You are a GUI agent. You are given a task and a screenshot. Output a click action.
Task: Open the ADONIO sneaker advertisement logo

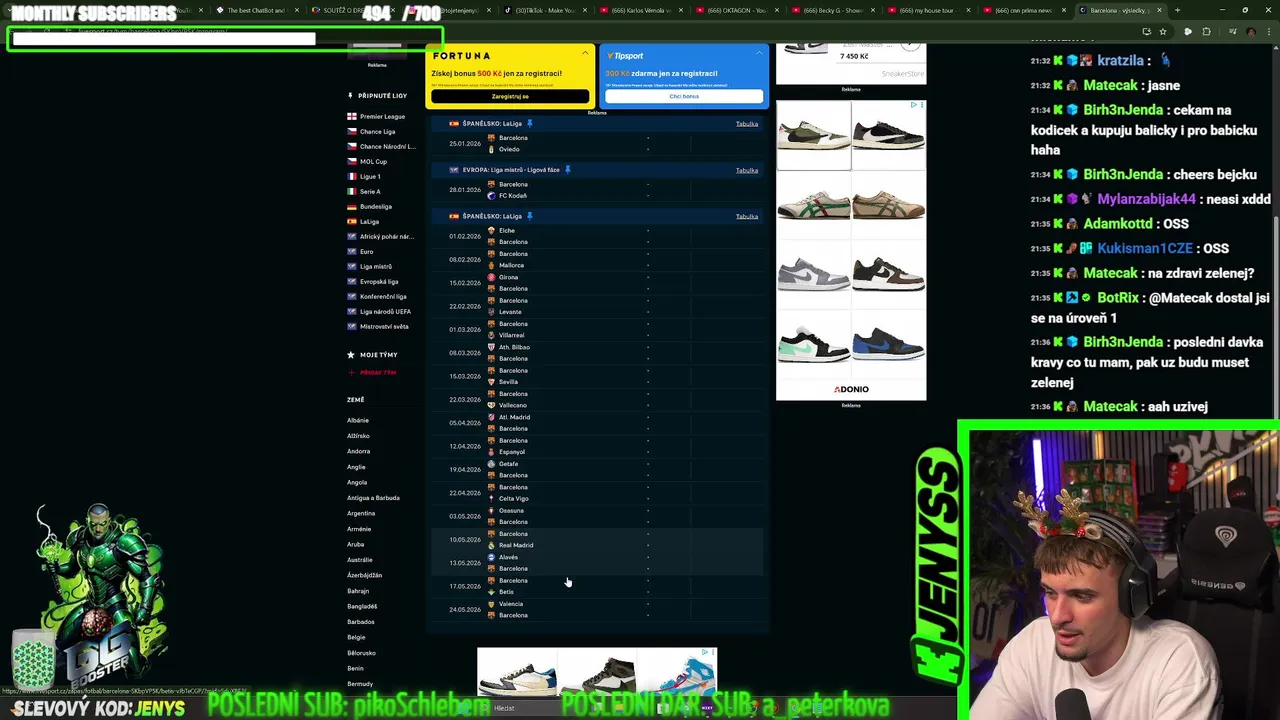851,389
